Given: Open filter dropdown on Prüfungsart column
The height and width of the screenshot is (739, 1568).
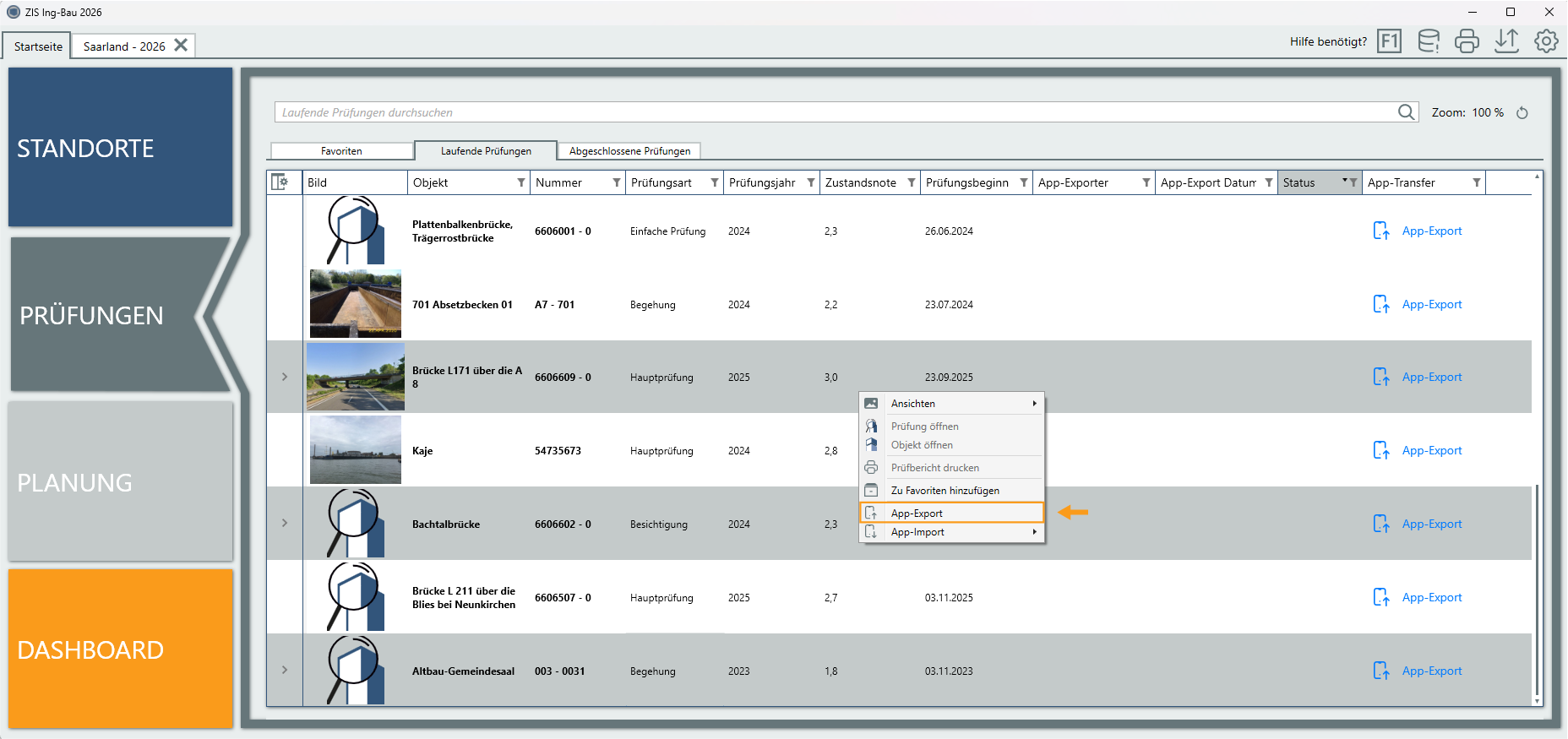Looking at the screenshot, I should pos(715,182).
